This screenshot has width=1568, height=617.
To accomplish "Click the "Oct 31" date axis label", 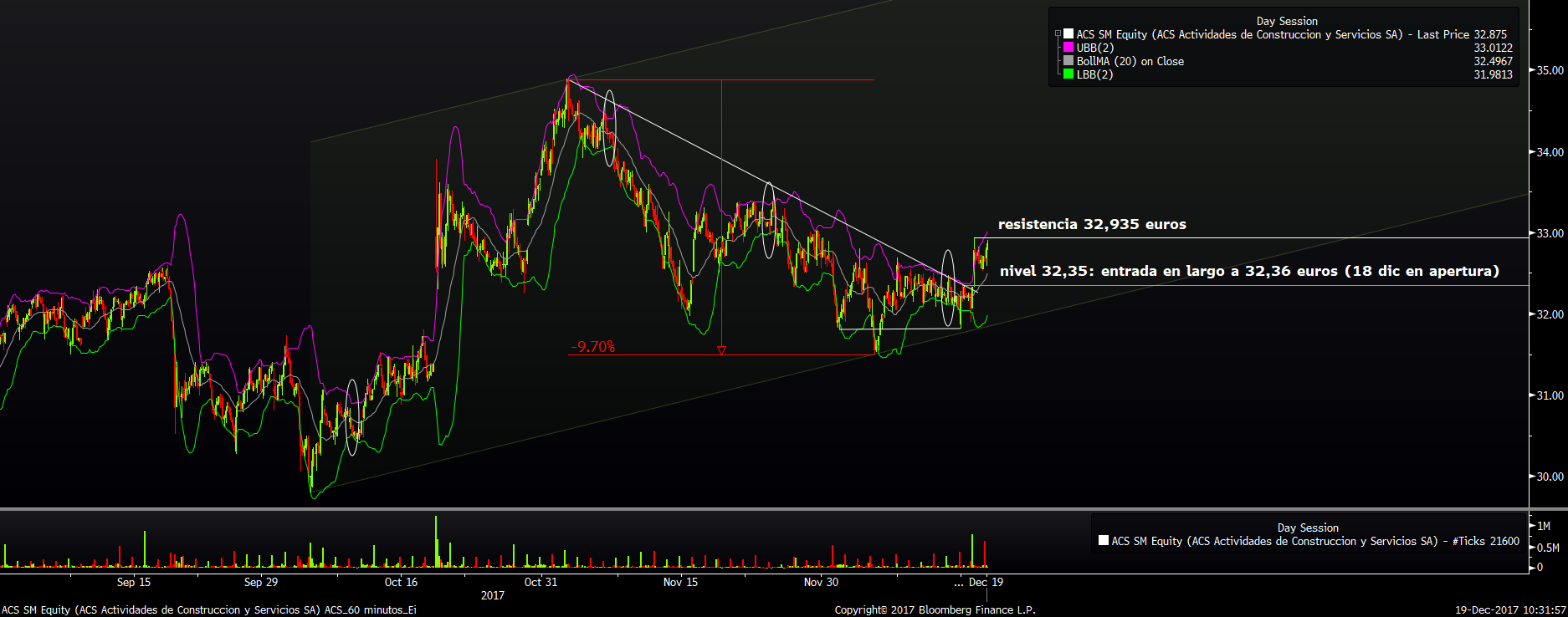I will click(x=541, y=582).
